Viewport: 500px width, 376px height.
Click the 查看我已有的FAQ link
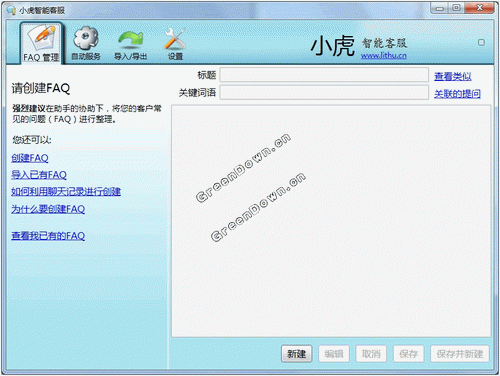coord(48,236)
